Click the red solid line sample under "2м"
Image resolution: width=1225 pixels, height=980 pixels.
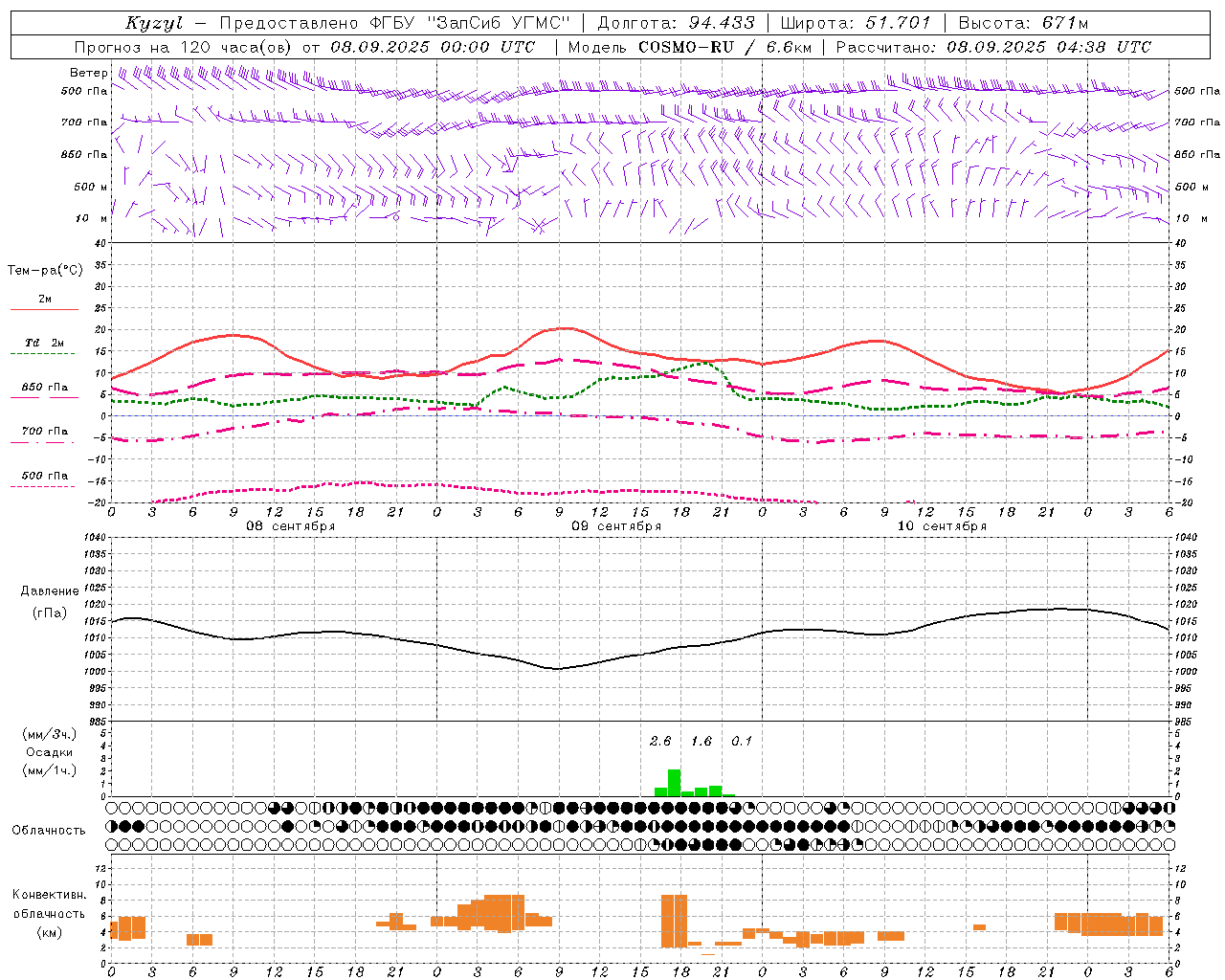point(44,310)
